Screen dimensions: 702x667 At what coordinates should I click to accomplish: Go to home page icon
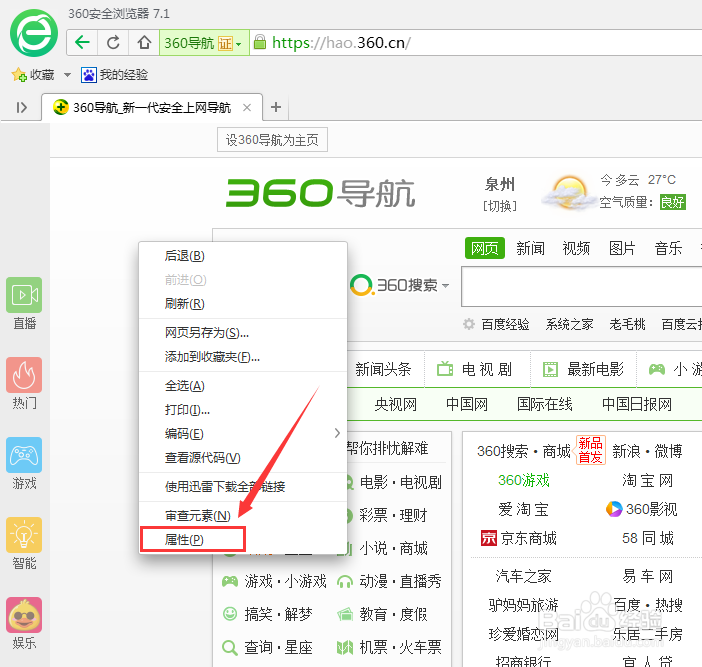coord(144,43)
